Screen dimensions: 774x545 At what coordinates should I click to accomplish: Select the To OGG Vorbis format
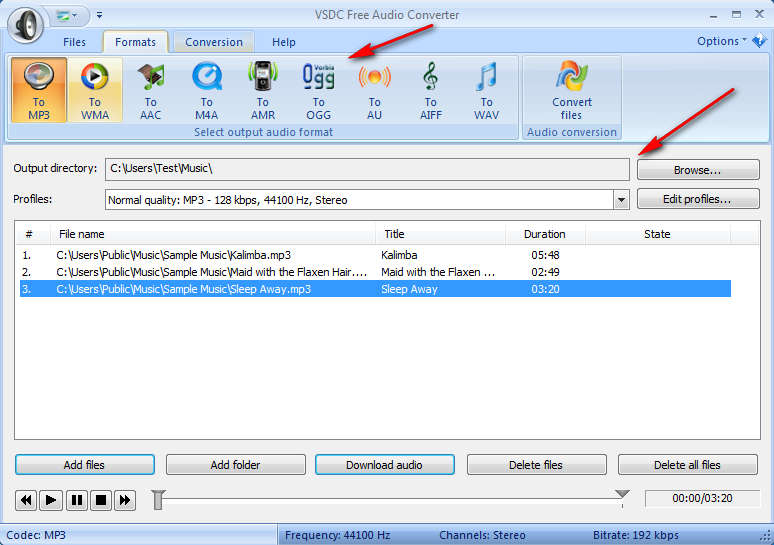(x=318, y=91)
